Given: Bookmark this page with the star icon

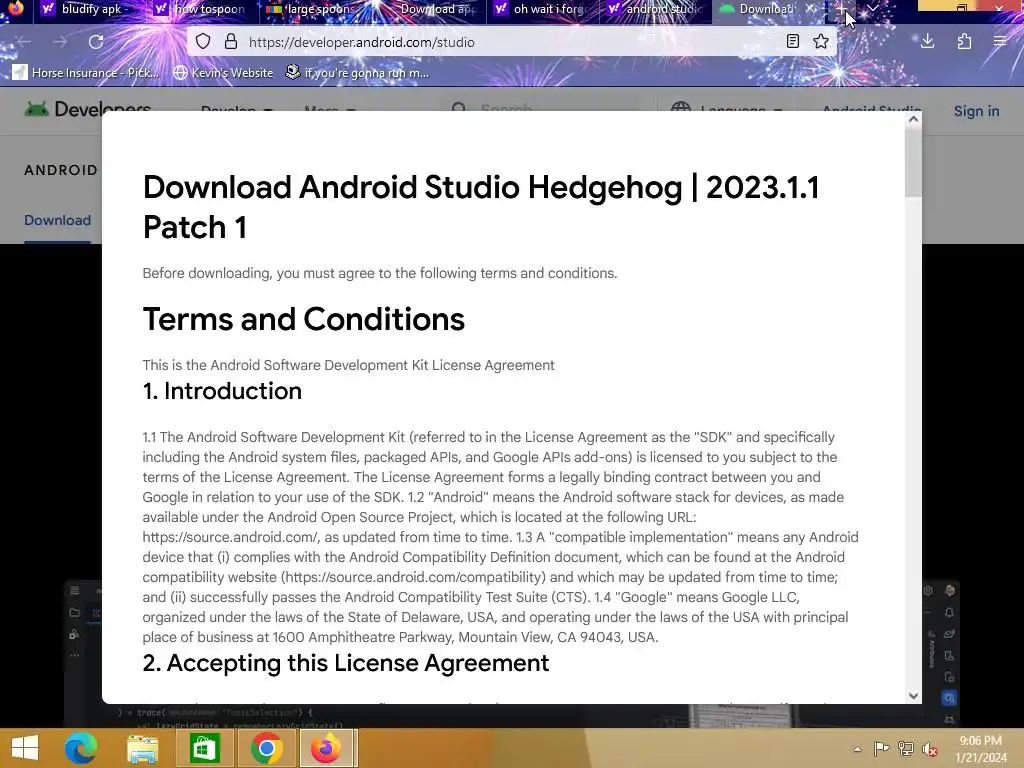Looking at the screenshot, I should coord(821,42).
